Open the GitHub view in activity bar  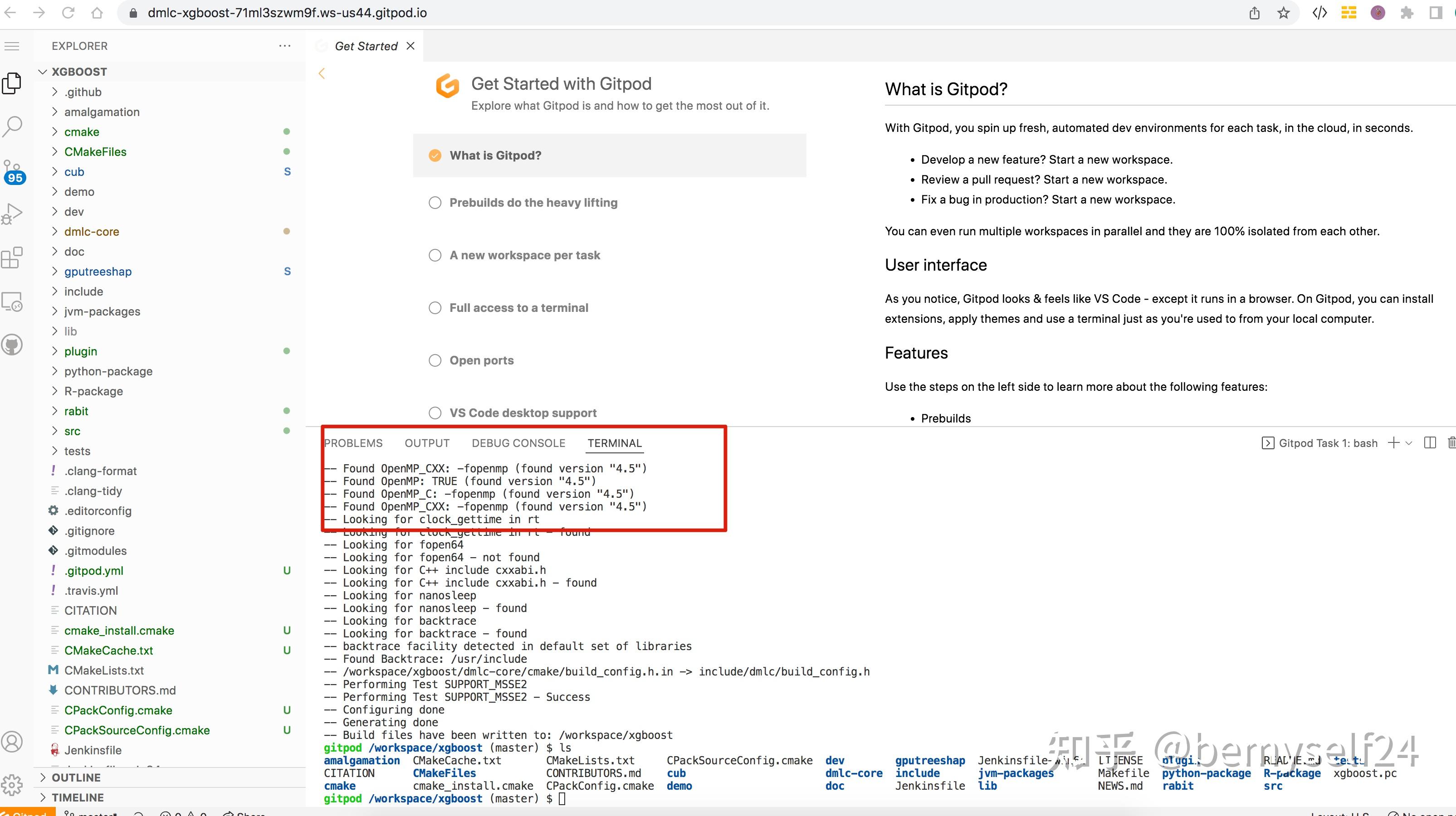pyautogui.click(x=12, y=345)
